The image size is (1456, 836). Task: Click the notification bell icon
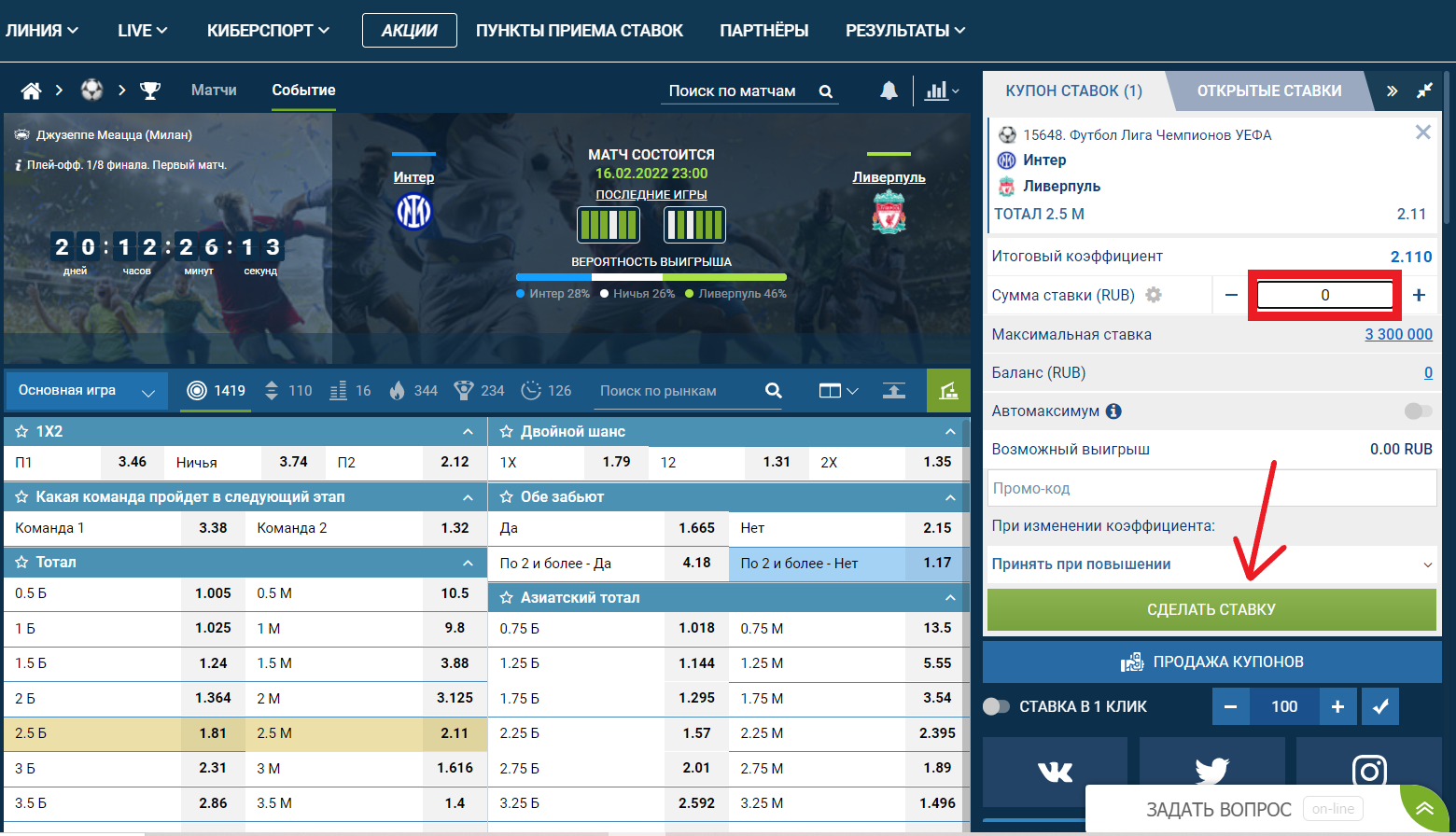click(889, 90)
